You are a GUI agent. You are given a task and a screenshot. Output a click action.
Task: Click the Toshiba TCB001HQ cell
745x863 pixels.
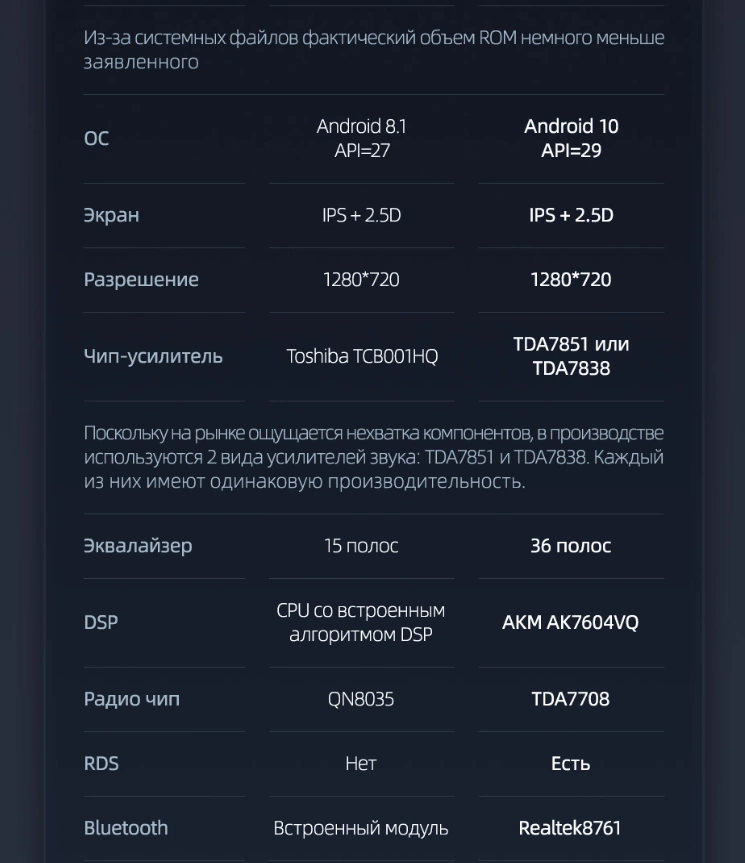[362, 356]
